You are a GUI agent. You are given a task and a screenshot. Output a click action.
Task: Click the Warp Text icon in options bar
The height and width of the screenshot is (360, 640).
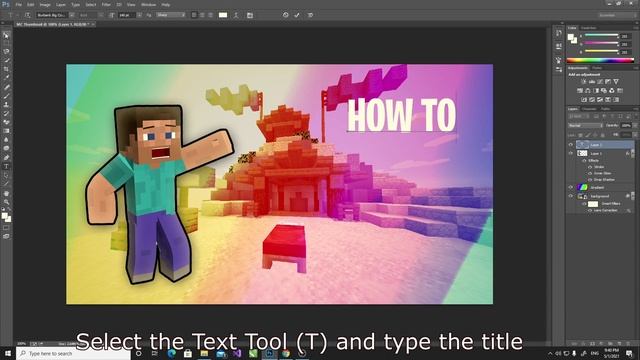(x=236, y=15)
